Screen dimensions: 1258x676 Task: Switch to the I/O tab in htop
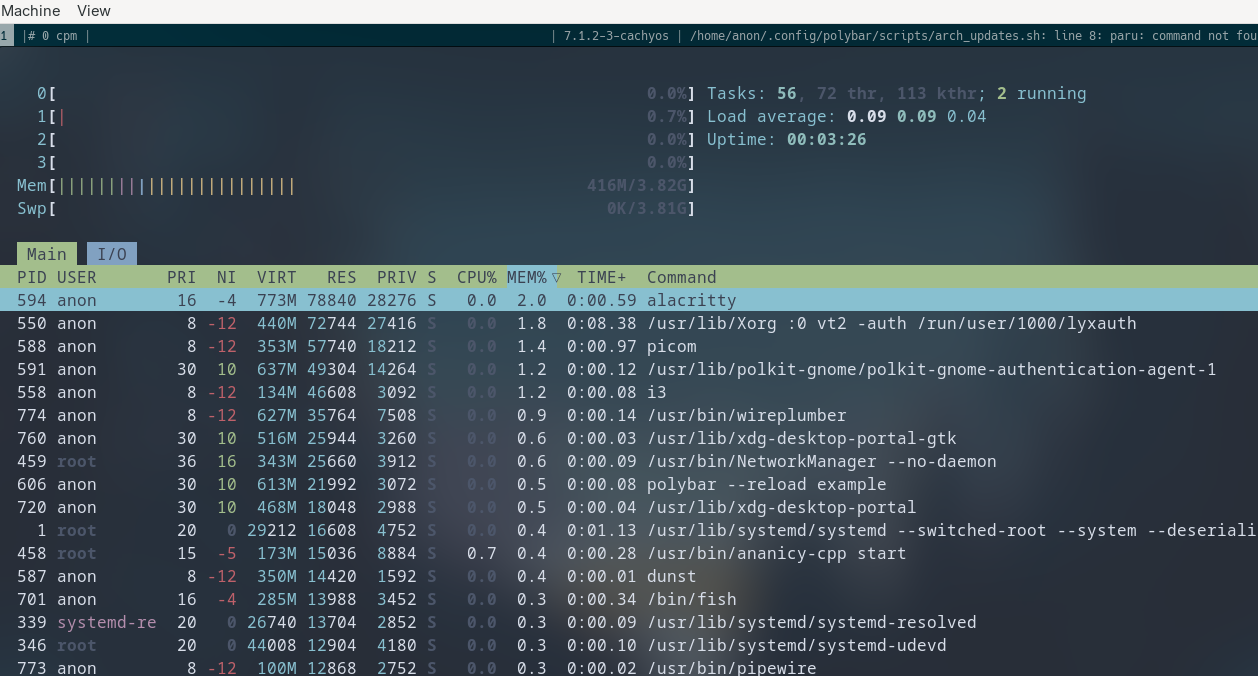click(112, 254)
